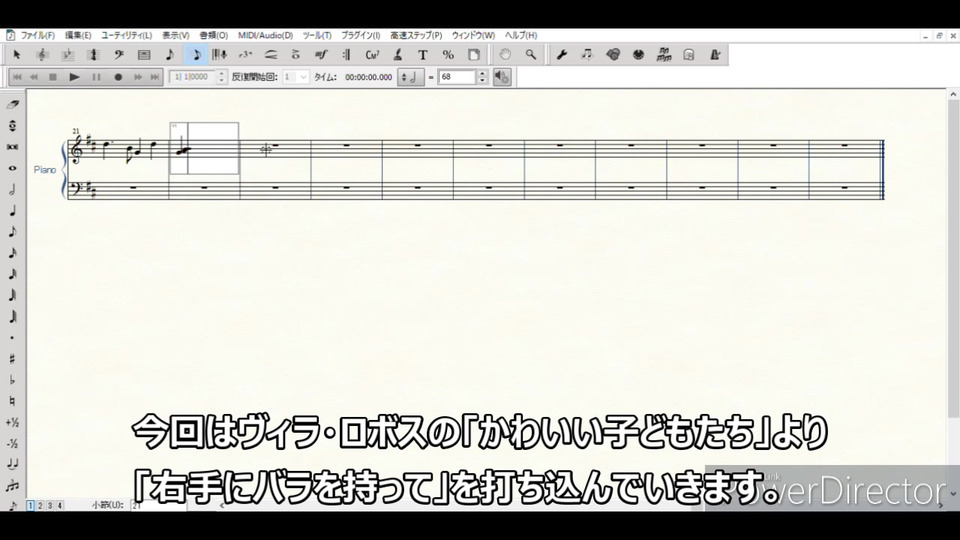Rewind to the beginning

[x=17, y=77]
